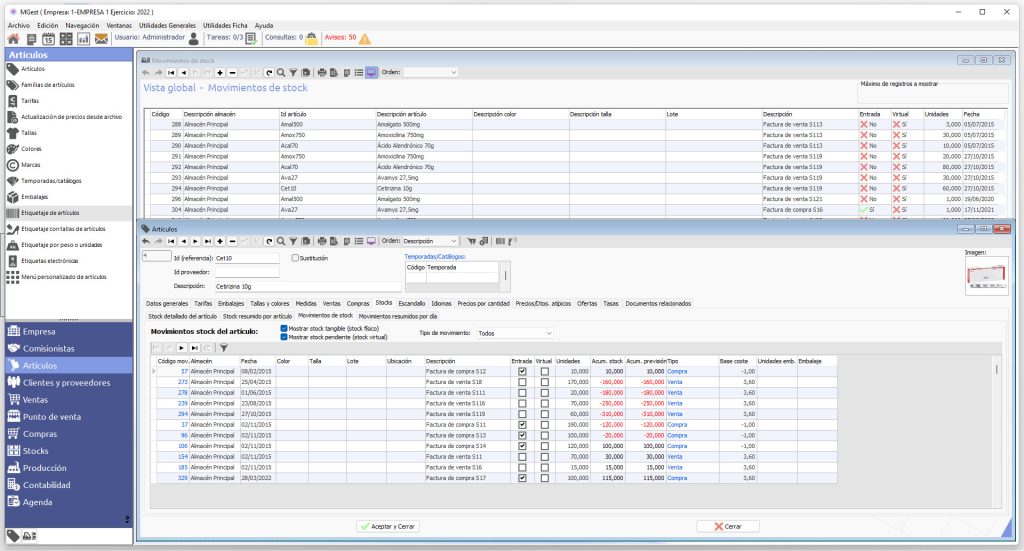Viewport: 1024px width, 551px height.
Task: Delete the record with minus in the Artículos toolbar
Action: [x=232, y=241]
